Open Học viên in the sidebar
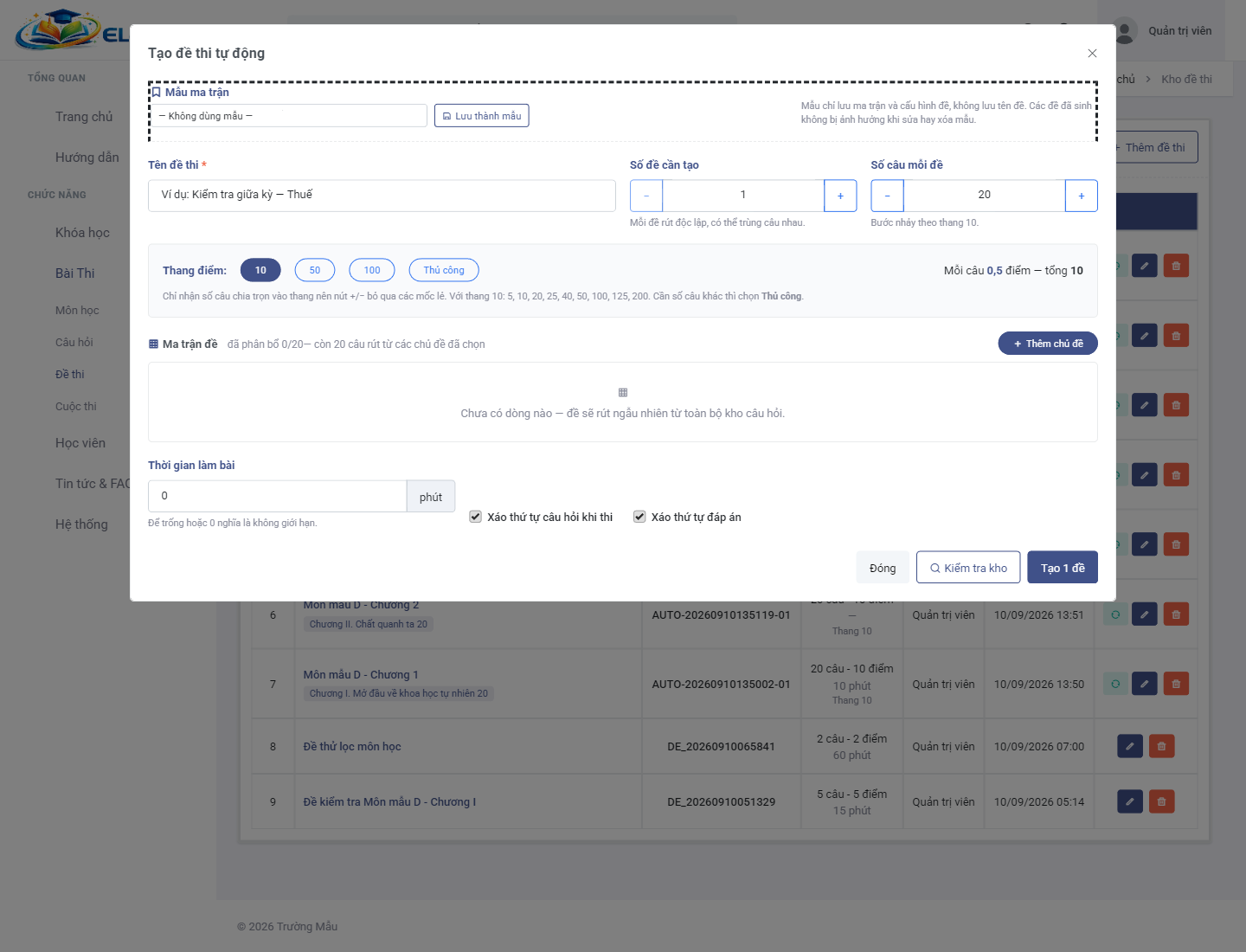This screenshot has height=952, width=1246. pos(80,443)
